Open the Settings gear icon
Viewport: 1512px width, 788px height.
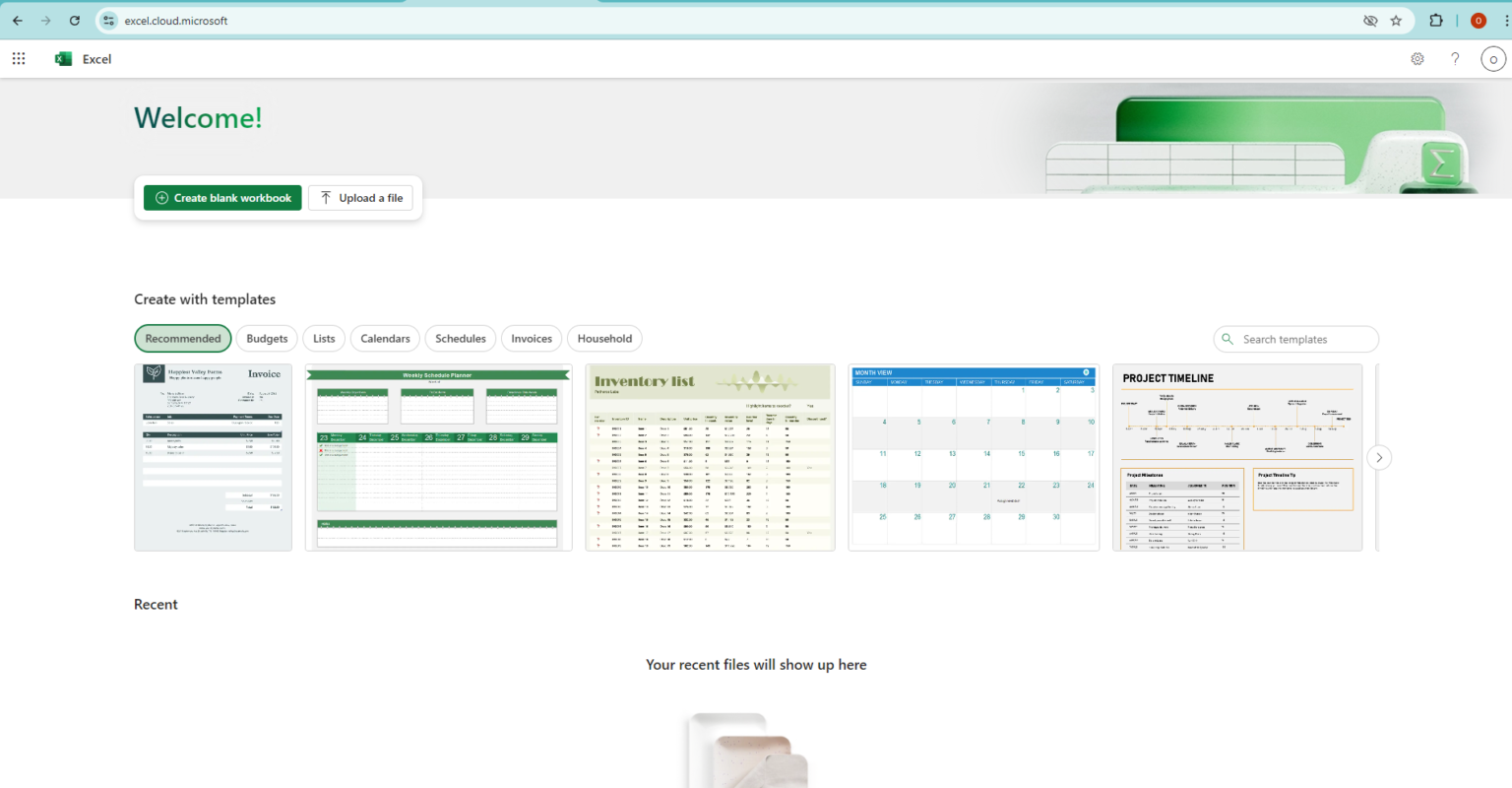[1417, 58]
